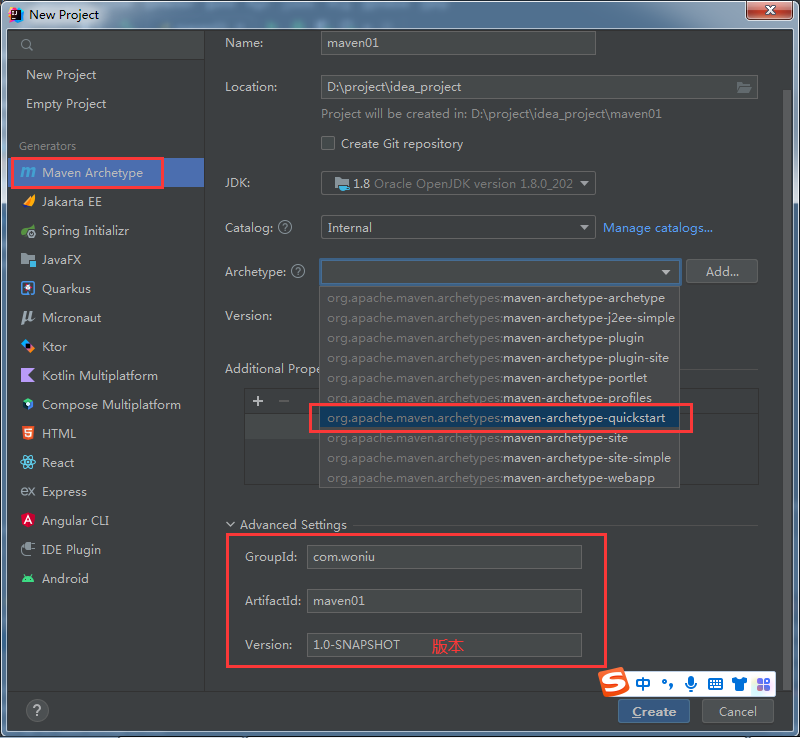Click the Create button
This screenshot has height=738, width=800.
654,711
